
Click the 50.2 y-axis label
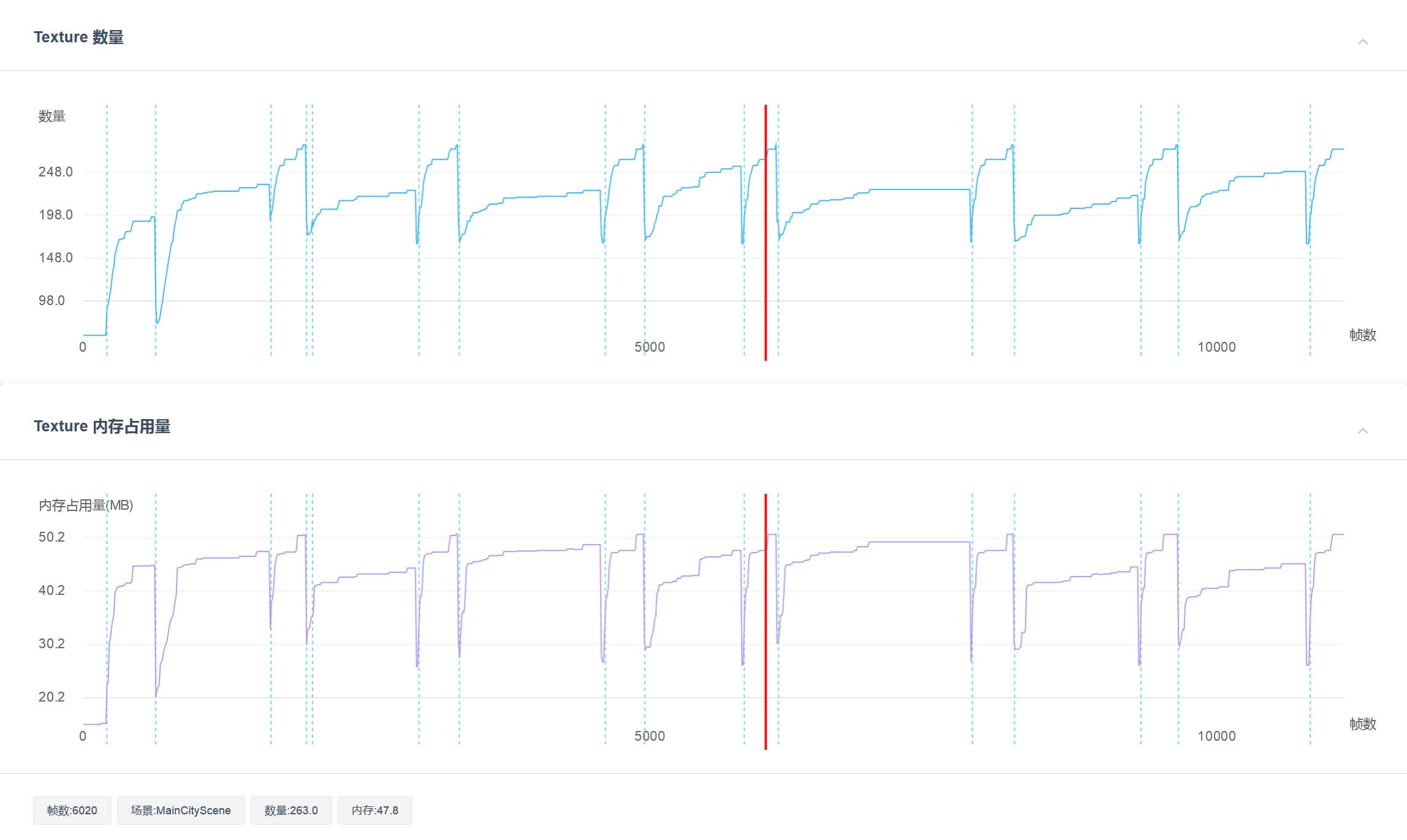point(51,537)
